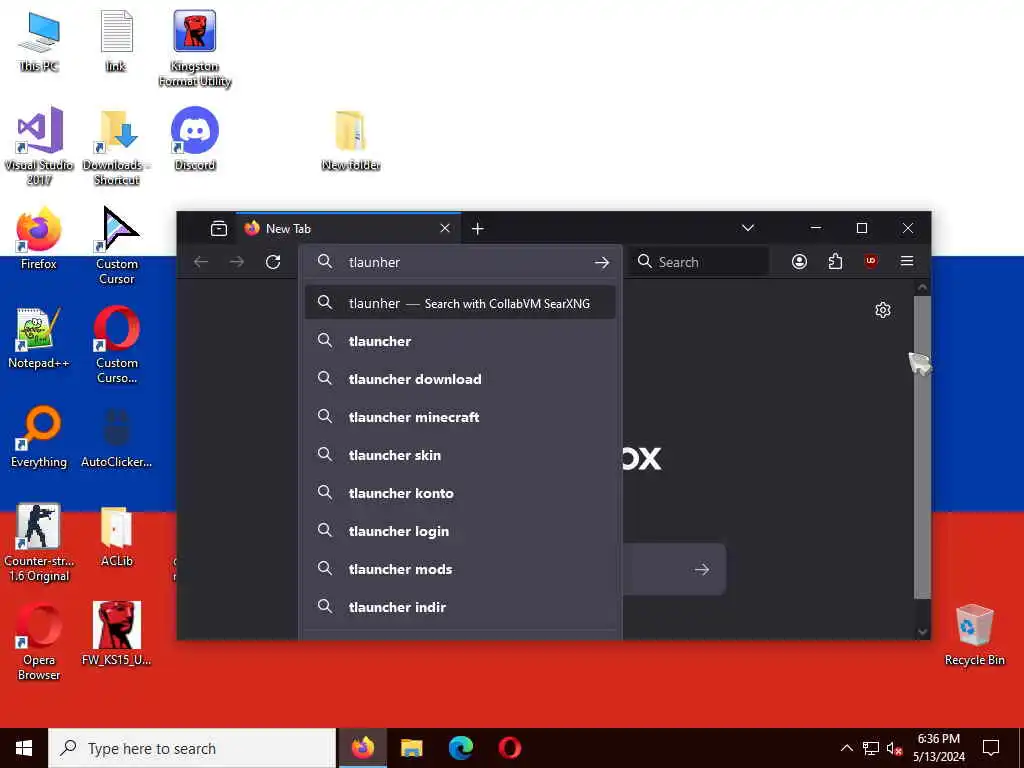1024x768 pixels.
Task: Choose suggestion 'tlauncher konto'
Action: click(460, 493)
